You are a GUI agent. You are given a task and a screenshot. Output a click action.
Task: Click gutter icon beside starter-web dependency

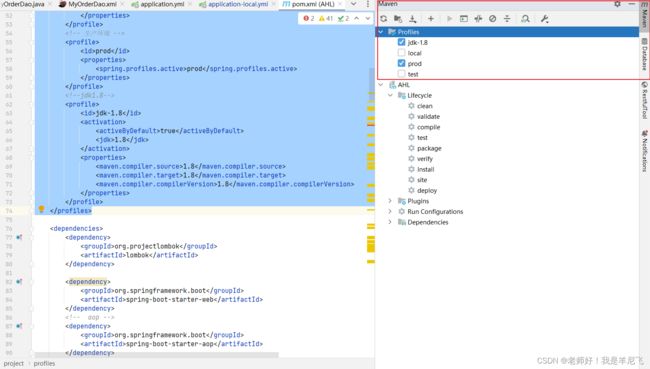pos(19,282)
